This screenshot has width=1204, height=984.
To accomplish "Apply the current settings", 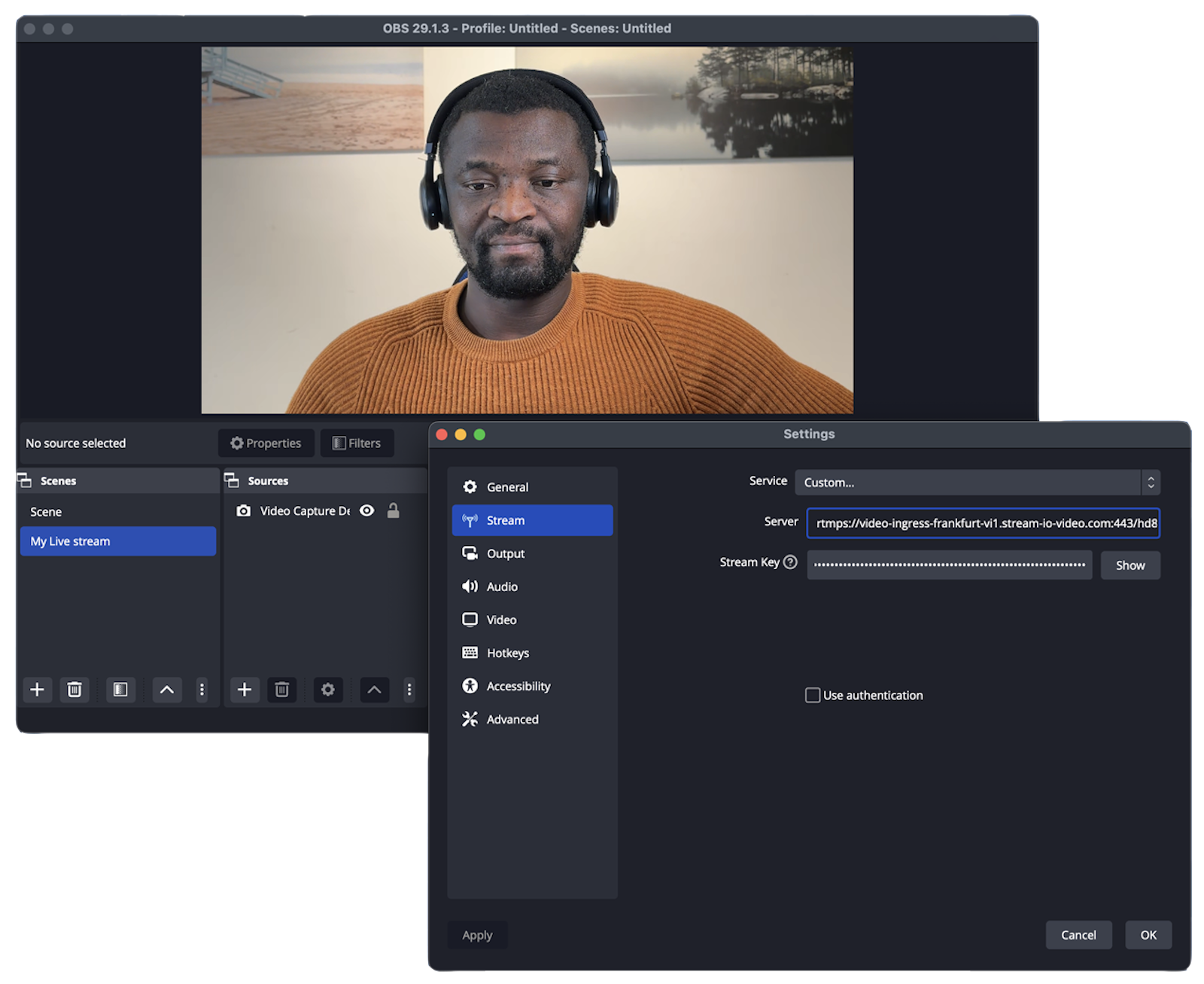I will tap(477, 935).
